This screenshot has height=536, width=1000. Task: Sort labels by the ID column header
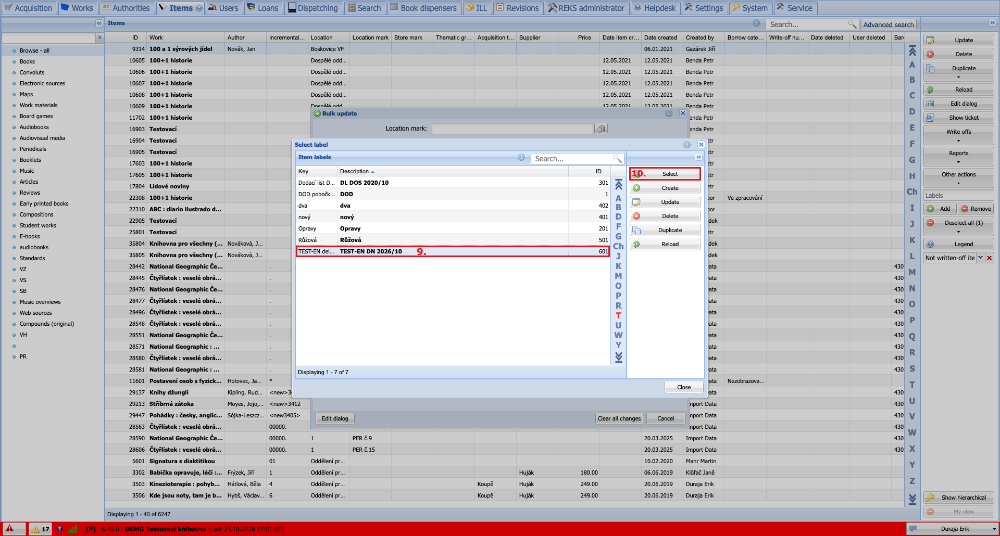(x=589, y=171)
